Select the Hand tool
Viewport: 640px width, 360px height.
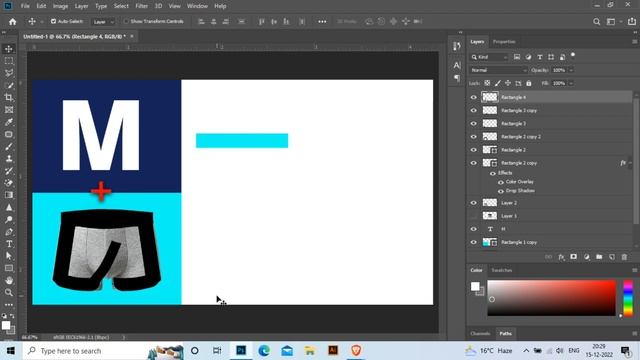9,280
